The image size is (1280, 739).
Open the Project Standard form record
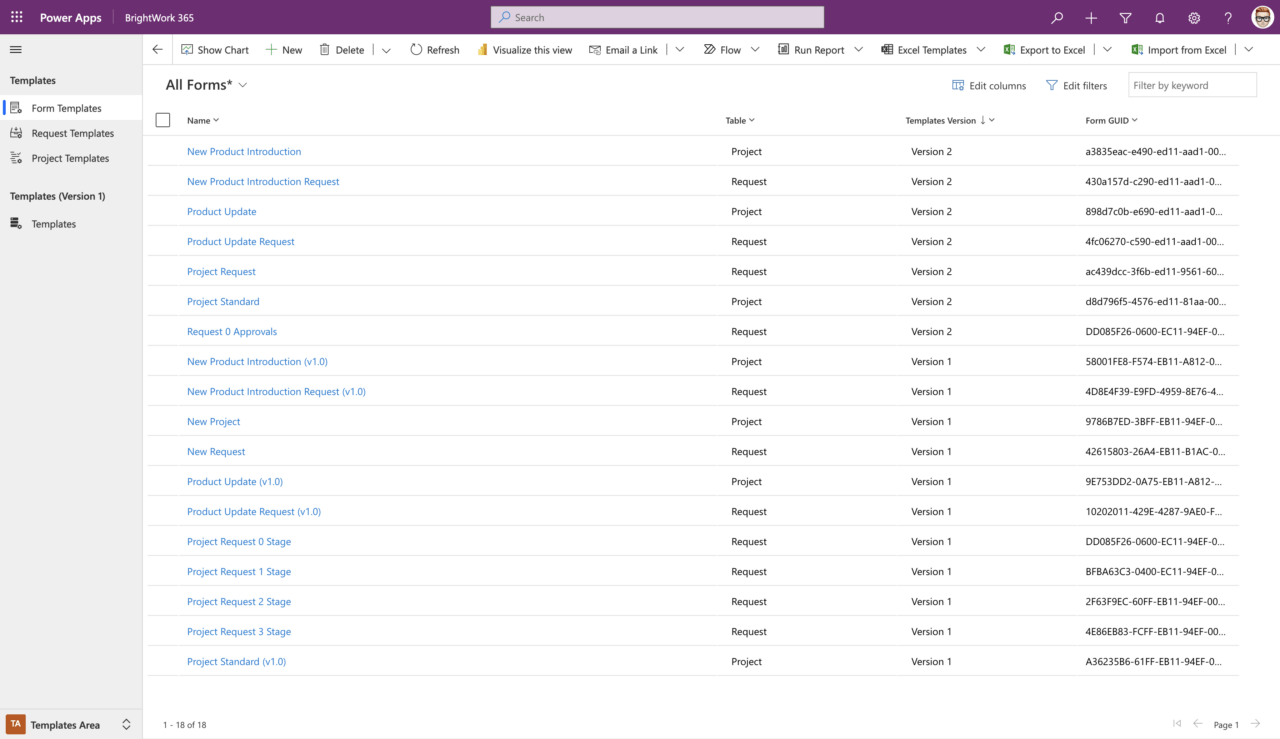pyautogui.click(x=222, y=301)
